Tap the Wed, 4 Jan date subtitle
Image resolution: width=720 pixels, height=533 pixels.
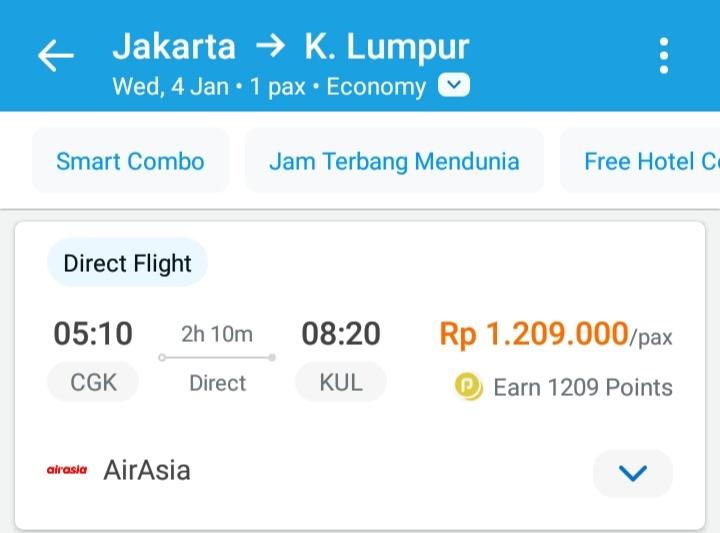point(171,86)
